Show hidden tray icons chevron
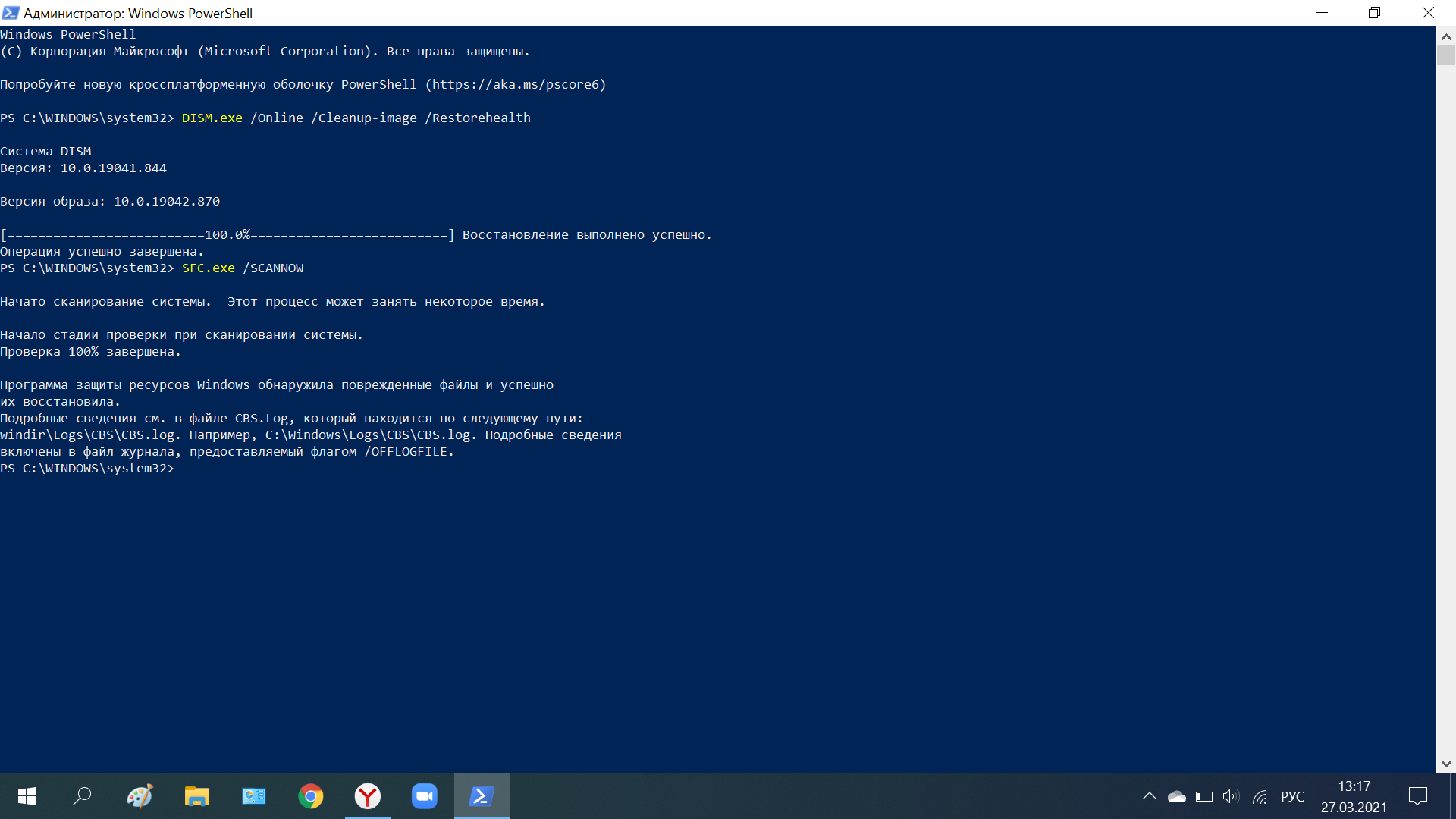The image size is (1456, 819). click(1150, 796)
